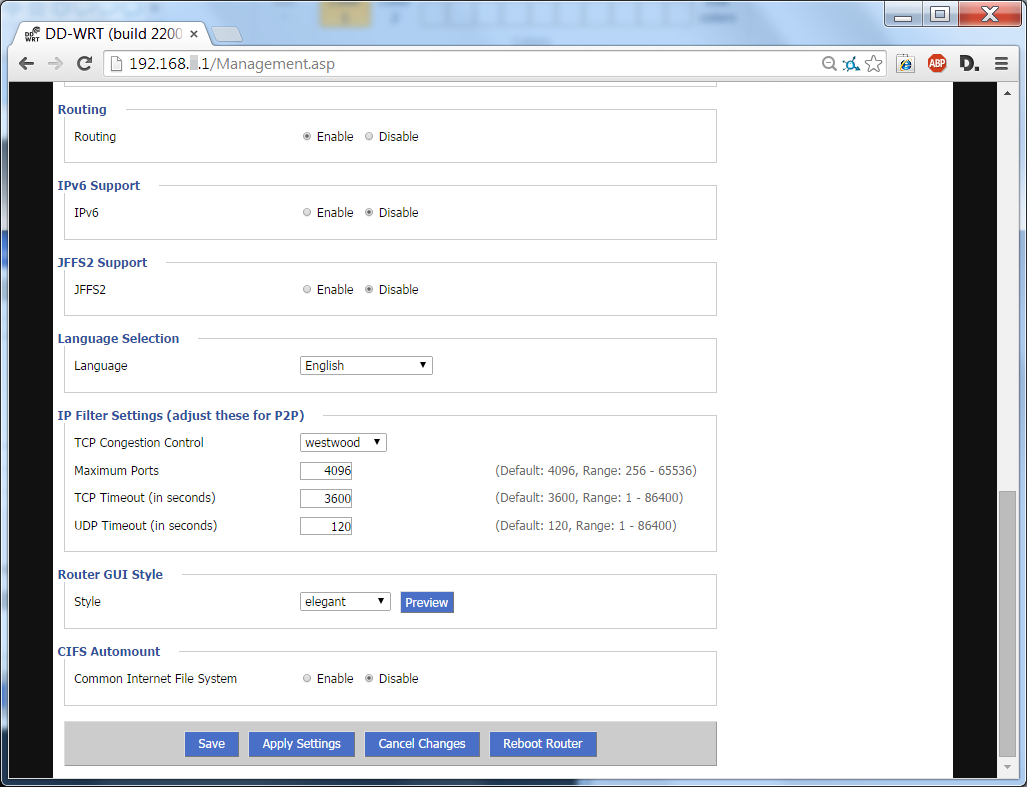This screenshot has width=1027, height=787.
Task: Click the scrollbar up arrow
Action: pos(1007,94)
